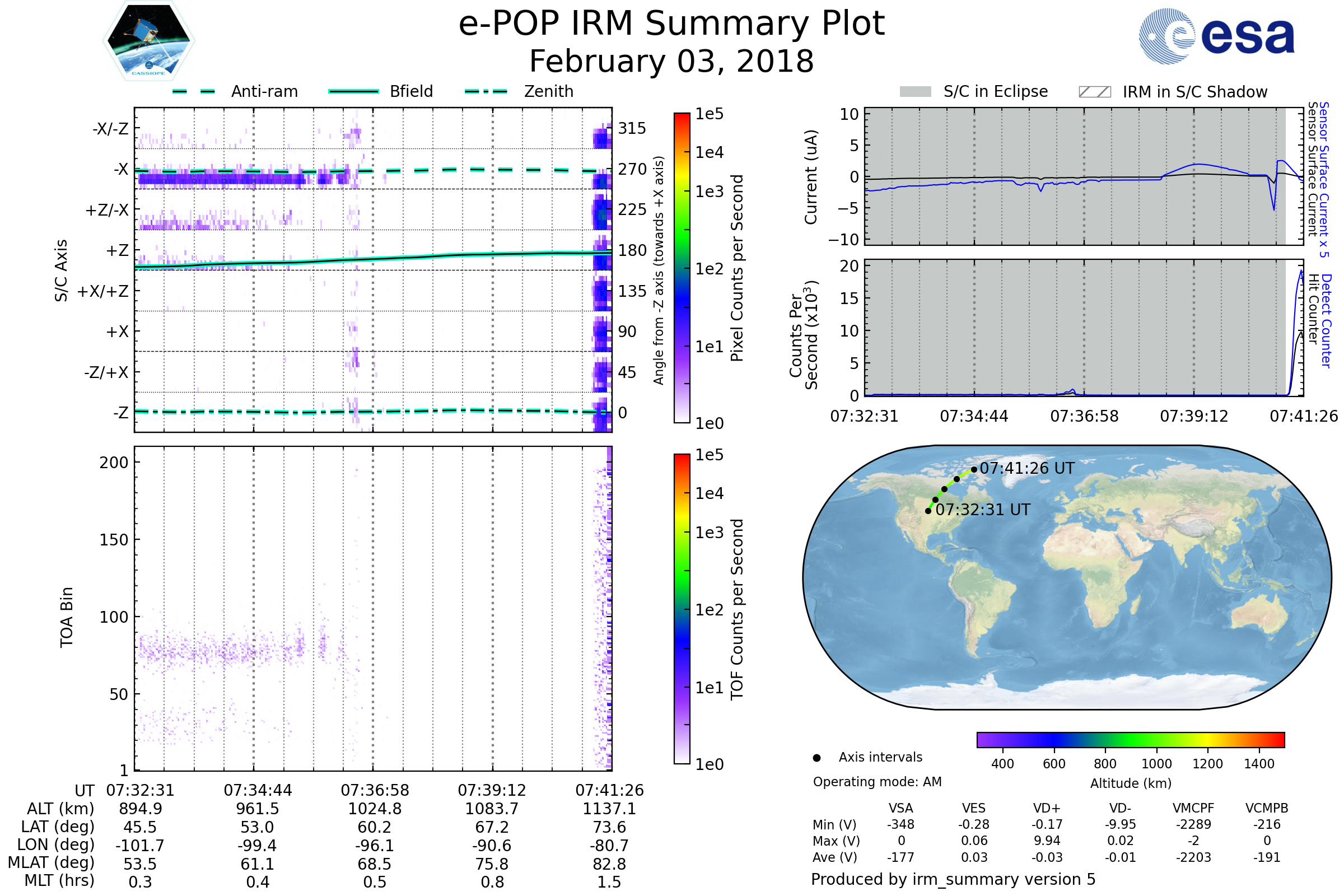Click the VMCPF column header
Image resolution: width=1344 pixels, height=896 pixels.
[x=1193, y=808]
